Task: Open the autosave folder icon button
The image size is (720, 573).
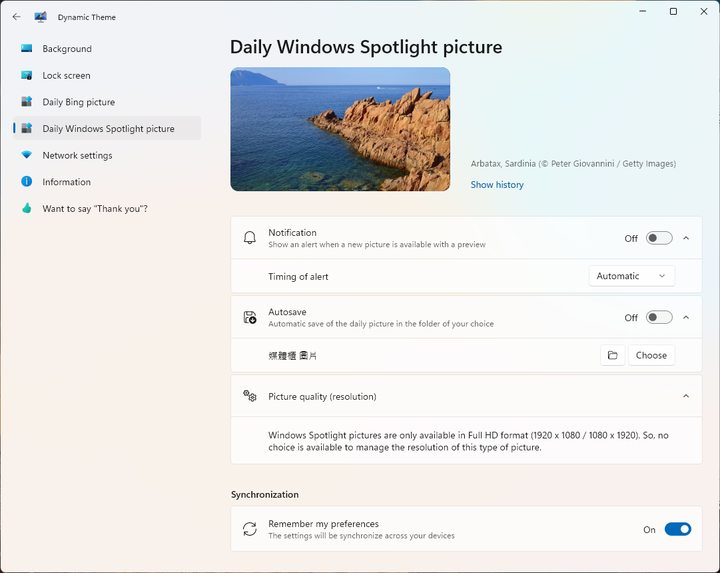Action: (613, 355)
